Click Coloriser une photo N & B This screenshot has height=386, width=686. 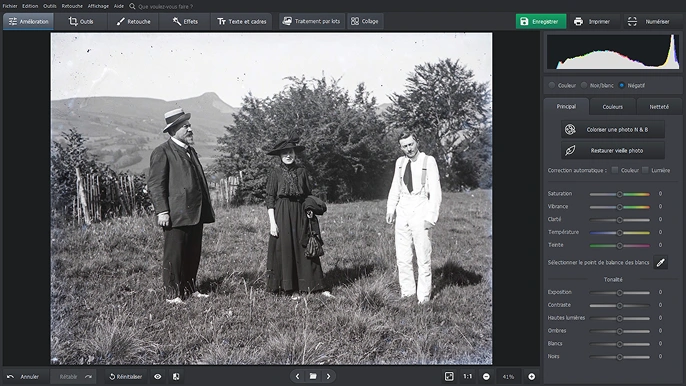[x=613, y=130]
